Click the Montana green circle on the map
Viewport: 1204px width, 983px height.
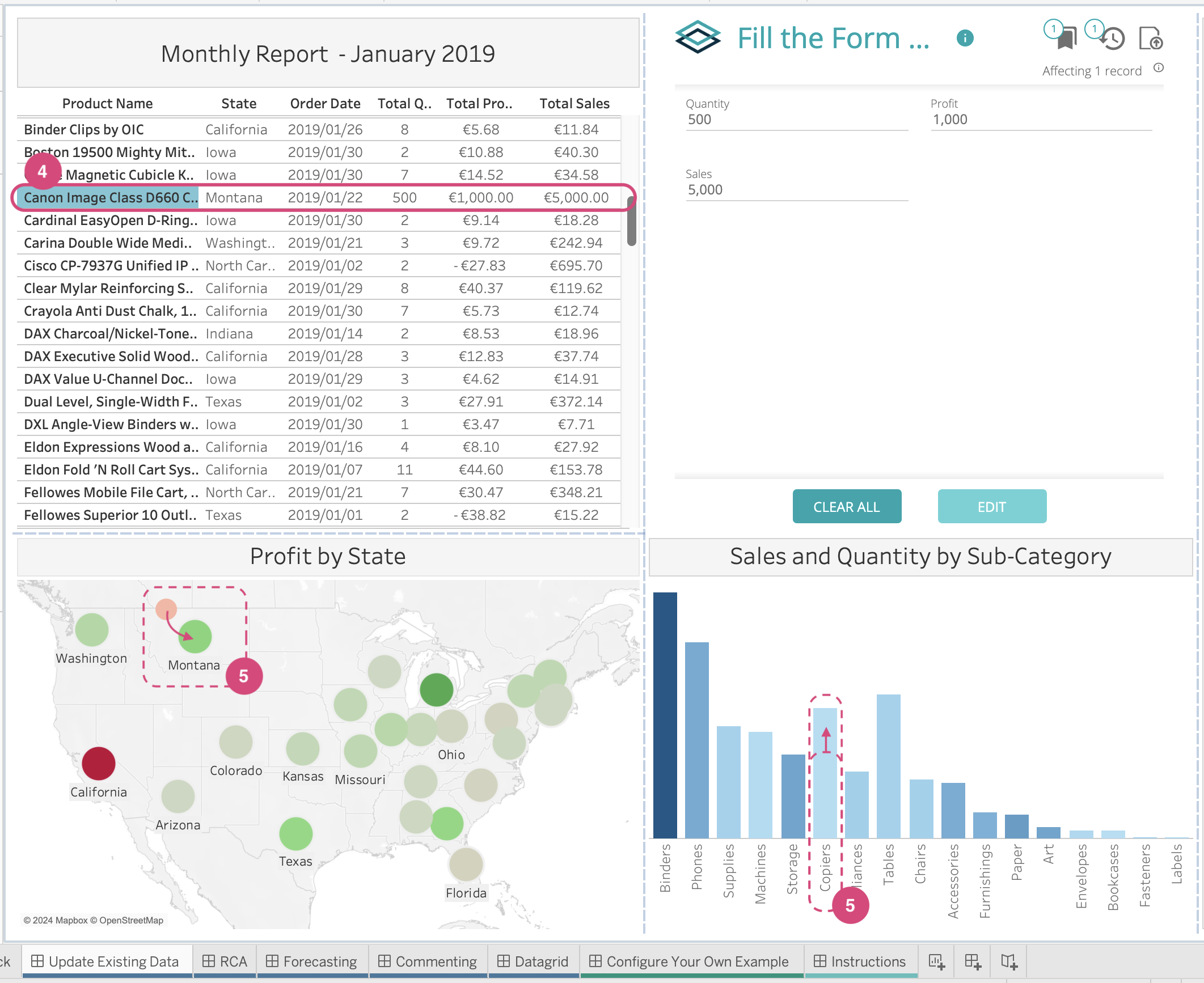[x=195, y=637]
